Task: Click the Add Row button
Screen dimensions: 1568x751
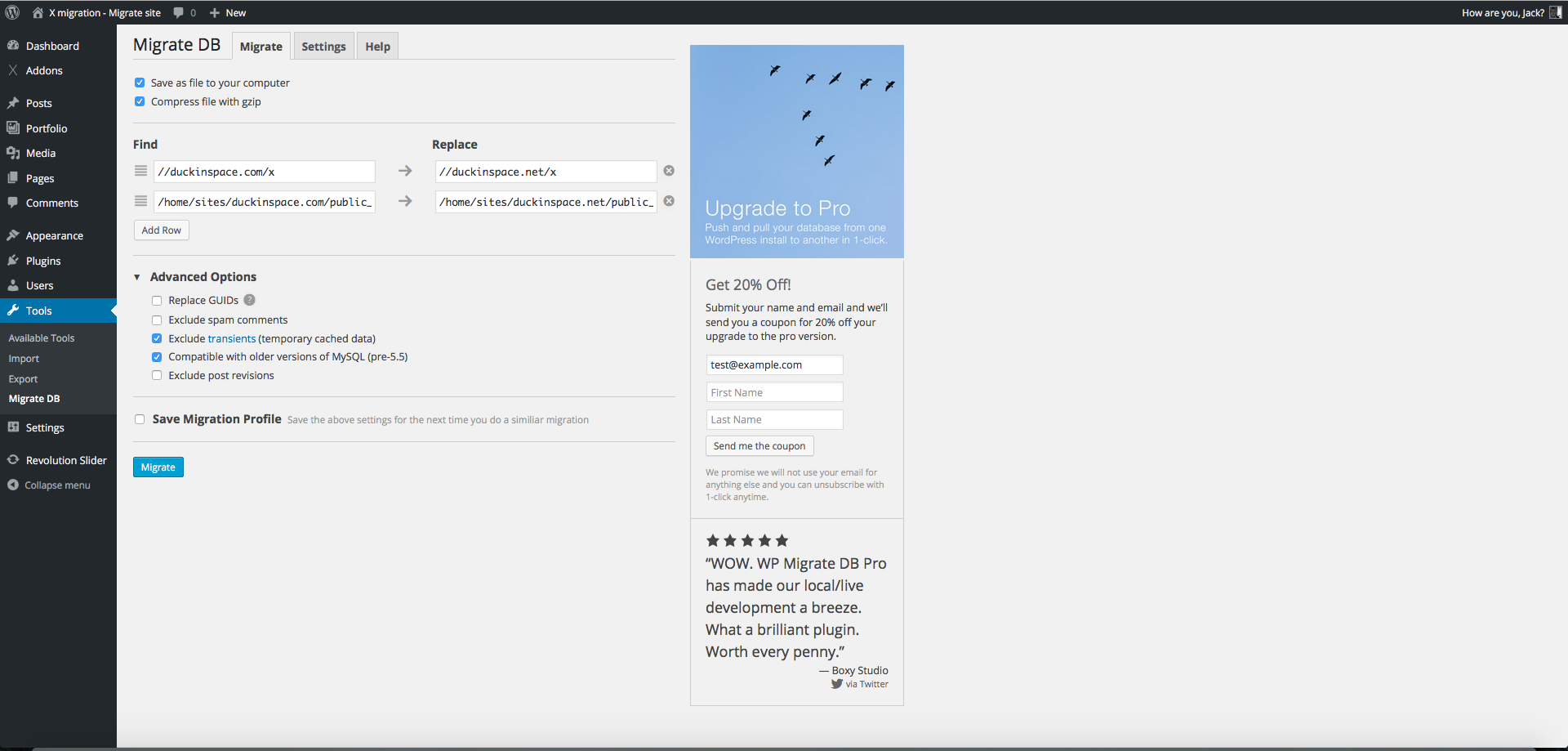Action: pos(162,230)
